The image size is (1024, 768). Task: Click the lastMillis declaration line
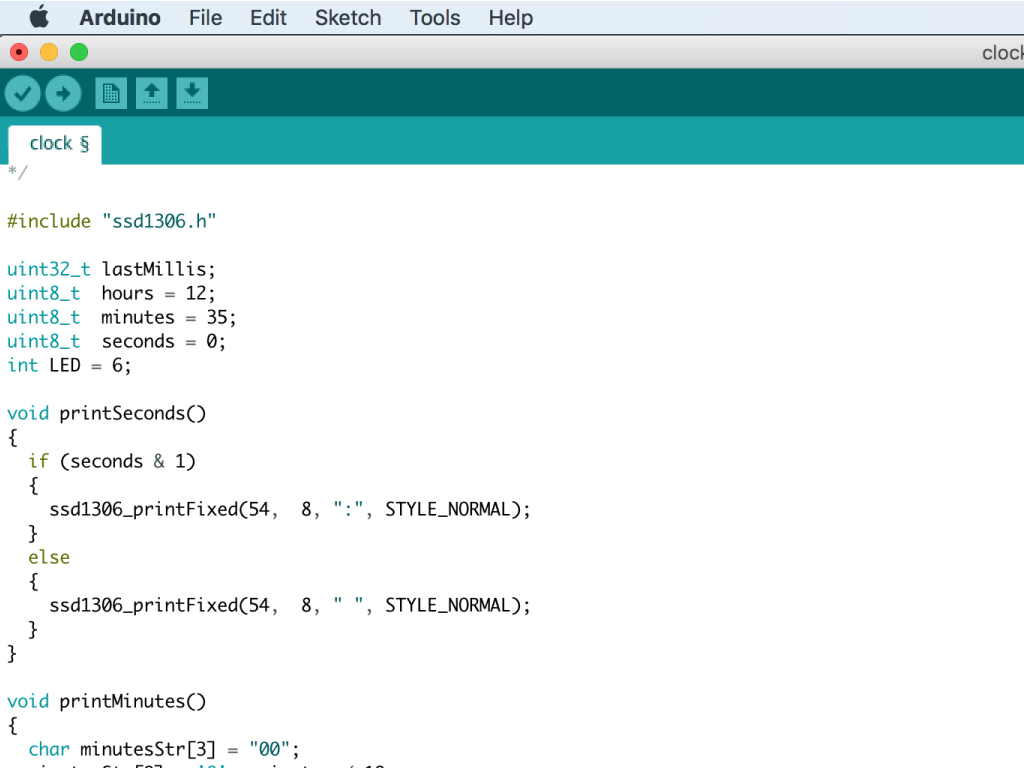point(111,269)
